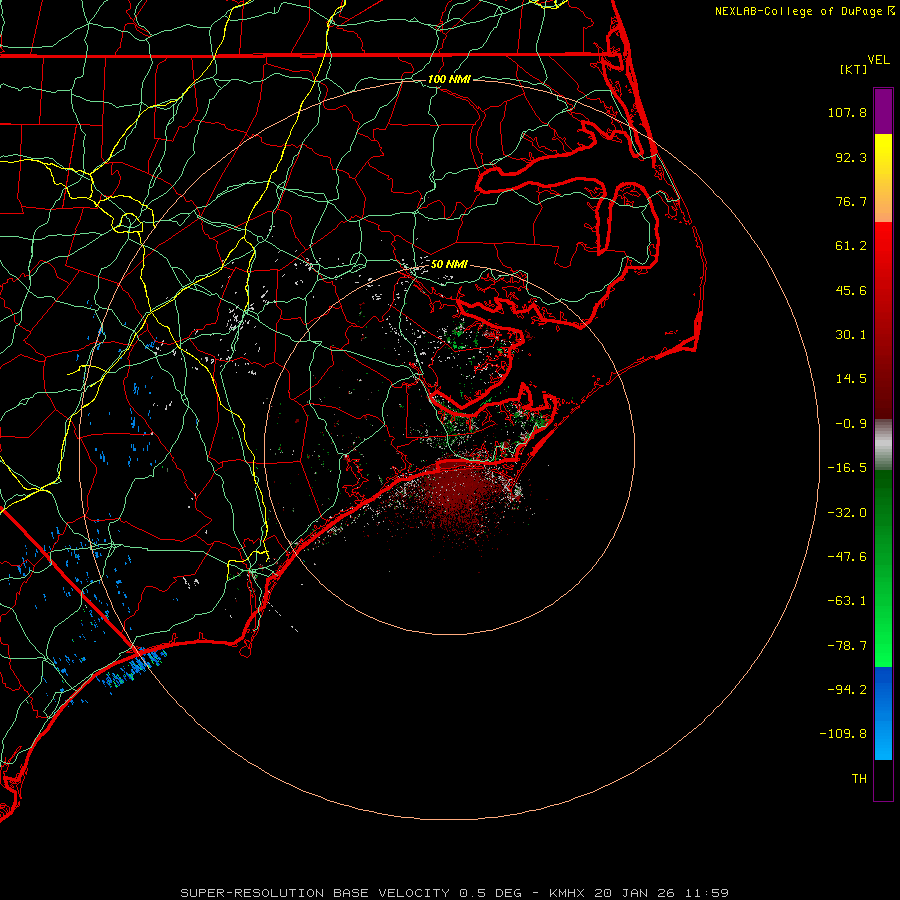Click the purple band of velocity scale
Viewport: 900px width, 900px height.
(x=883, y=111)
